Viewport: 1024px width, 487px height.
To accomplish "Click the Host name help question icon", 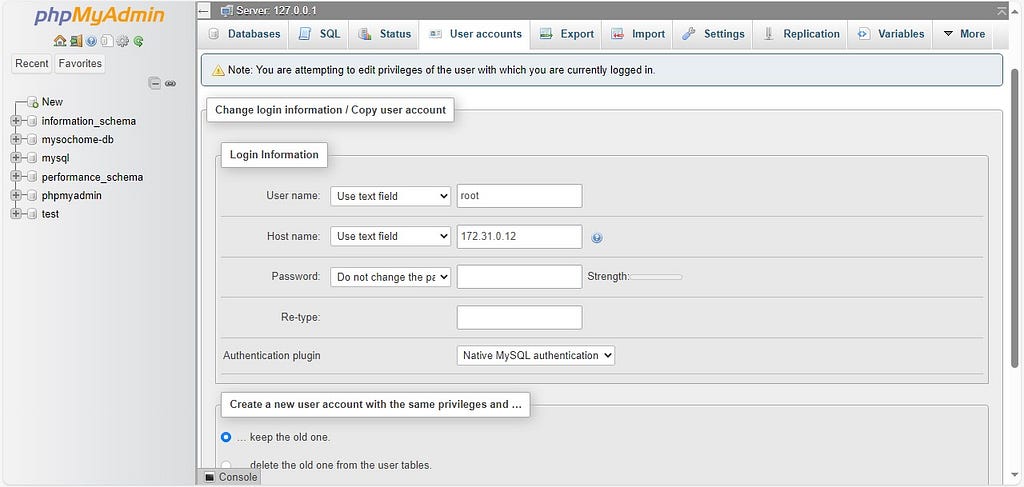I will (x=596, y=238).
